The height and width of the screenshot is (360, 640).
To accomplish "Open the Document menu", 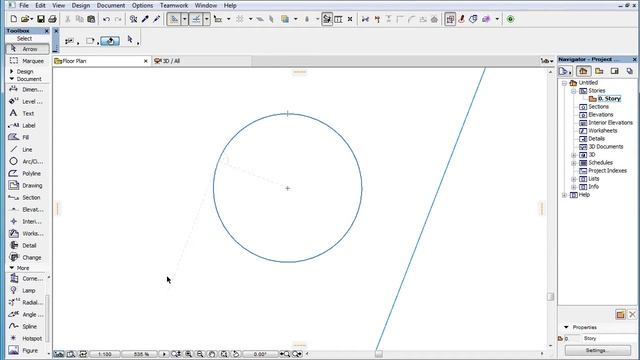I will click(x=111, y=5).
